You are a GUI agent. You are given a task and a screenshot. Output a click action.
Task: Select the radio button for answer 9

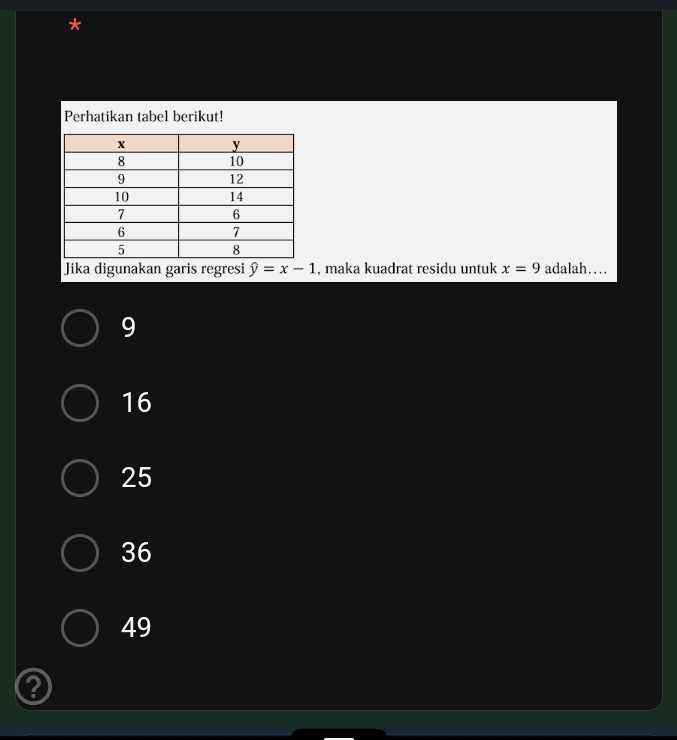click(80, 328)
